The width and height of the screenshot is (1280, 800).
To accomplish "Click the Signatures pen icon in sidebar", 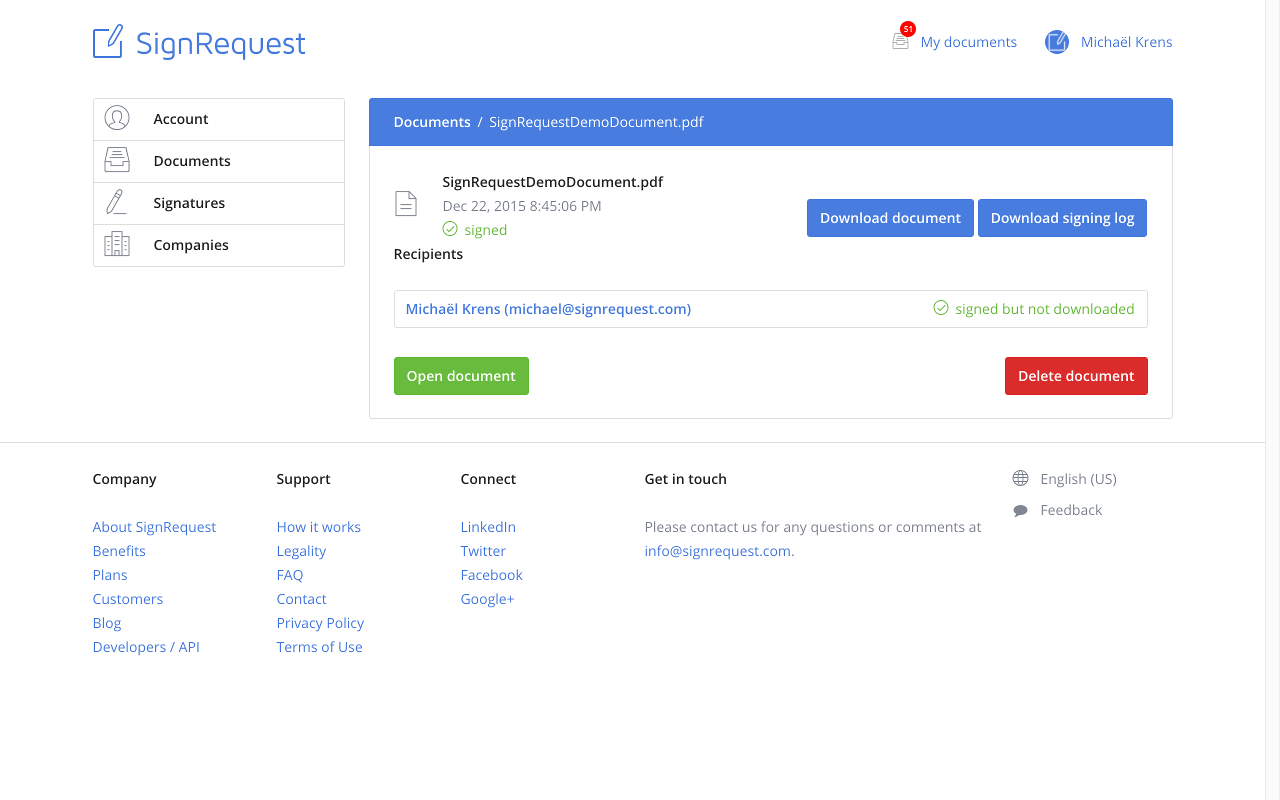I will pyautogui.click(x=116, y=202).
